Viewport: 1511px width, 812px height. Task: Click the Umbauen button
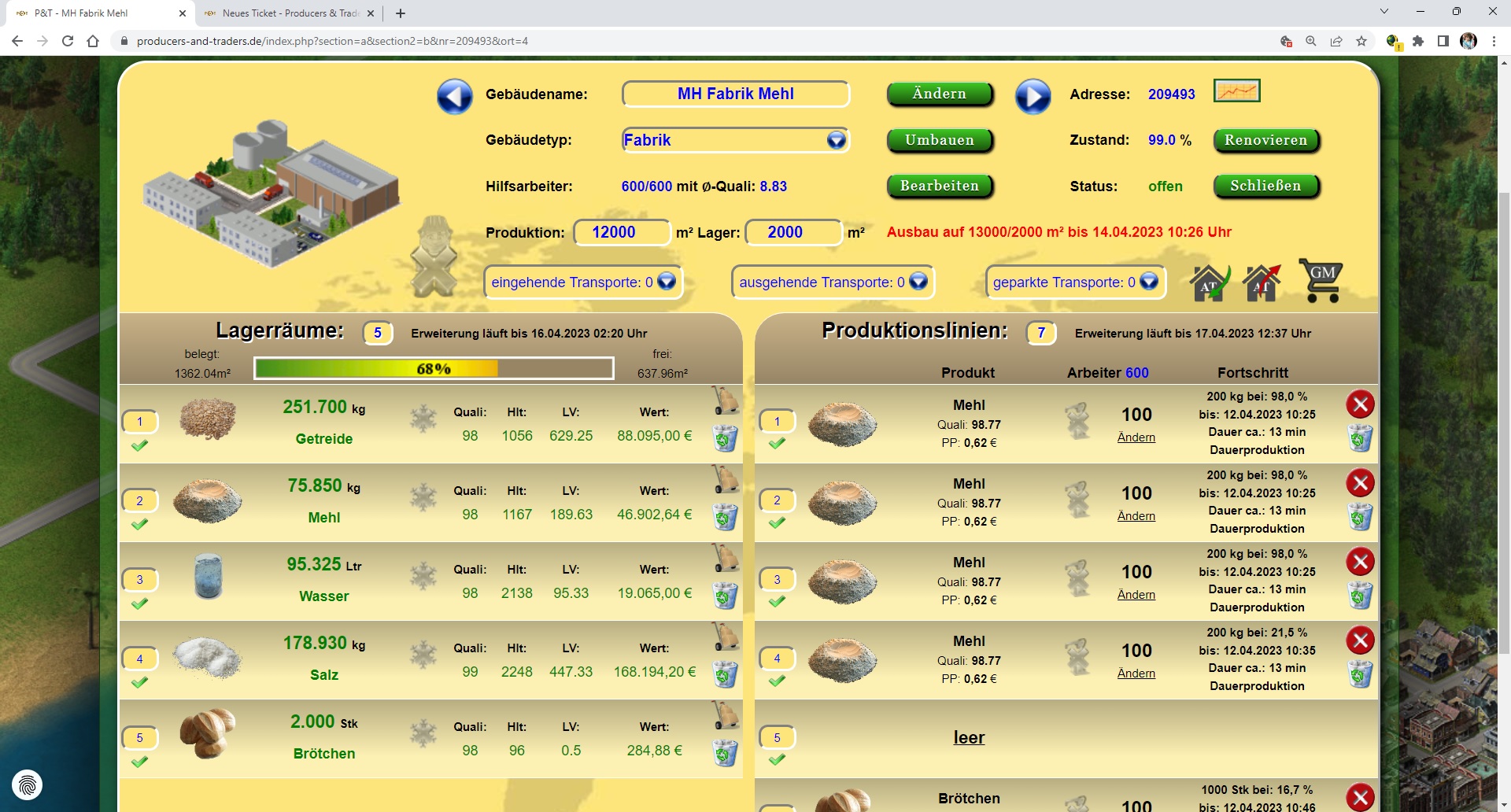940,140
